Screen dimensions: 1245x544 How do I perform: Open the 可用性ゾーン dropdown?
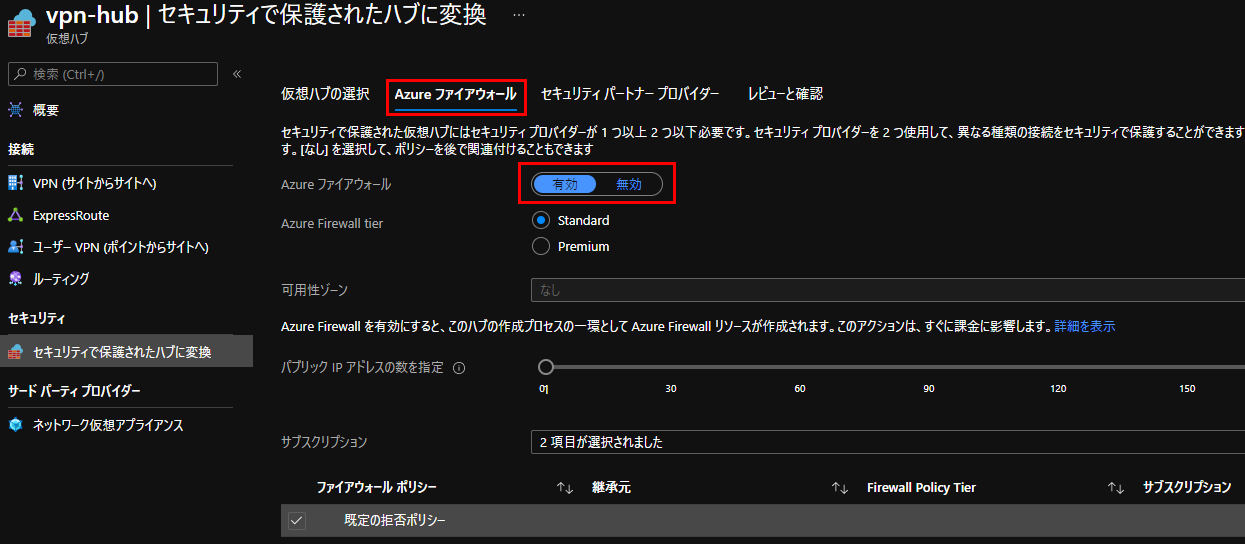click(x=887, y=291)
